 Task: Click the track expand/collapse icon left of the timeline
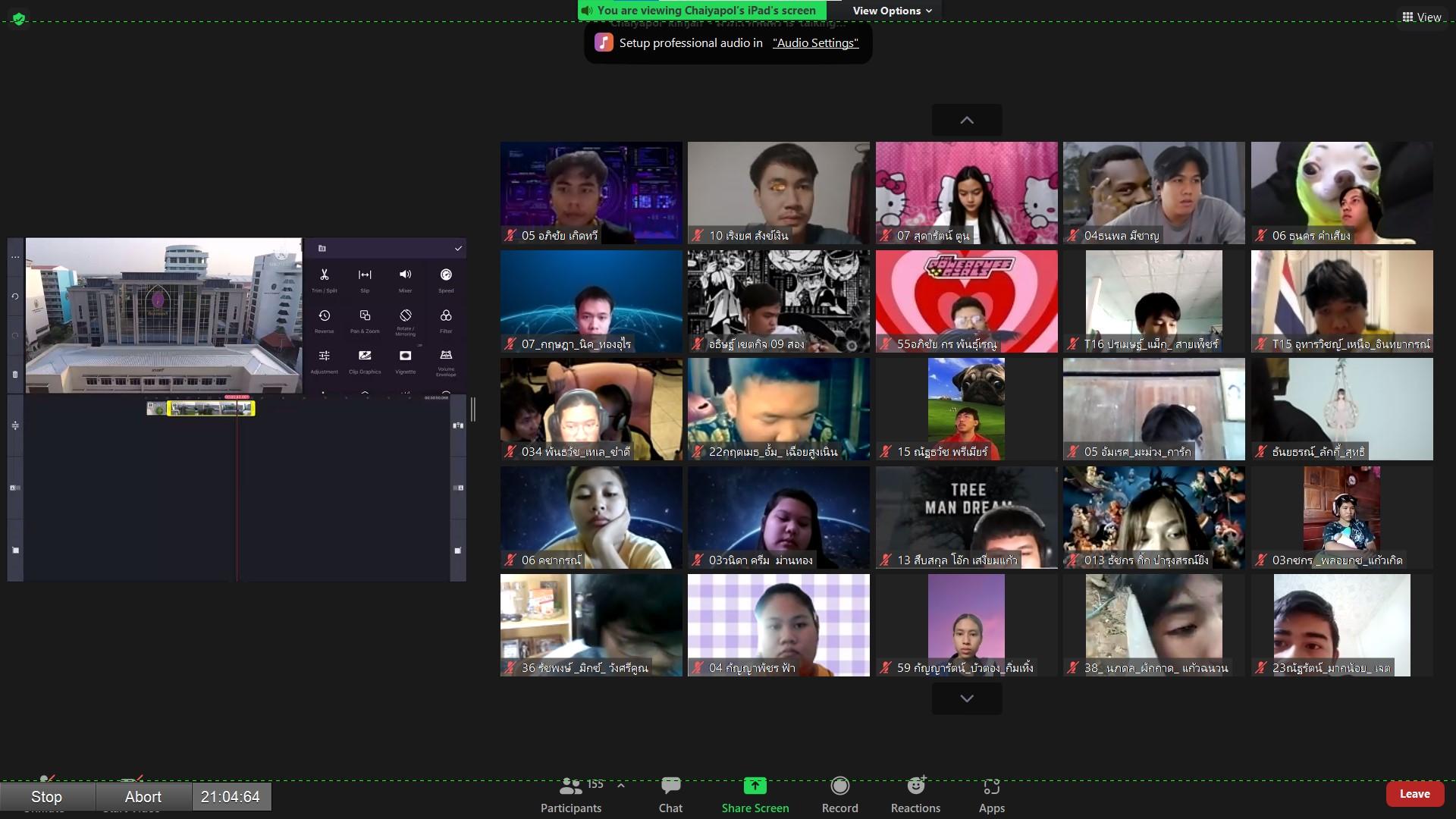[x=15, y=425]
